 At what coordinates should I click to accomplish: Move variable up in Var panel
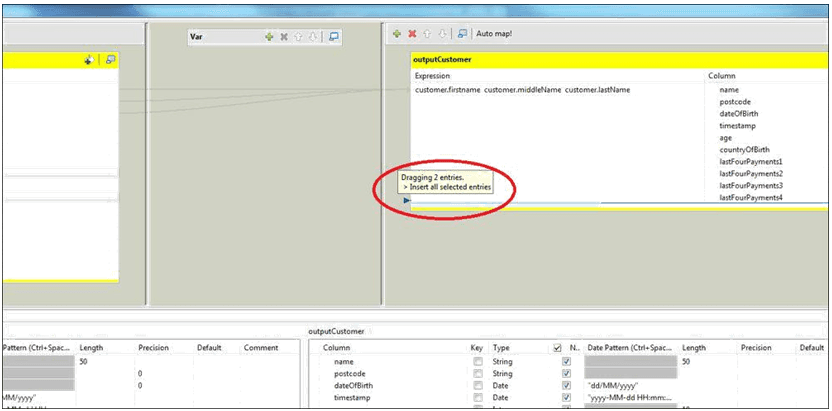coord(299,36)
